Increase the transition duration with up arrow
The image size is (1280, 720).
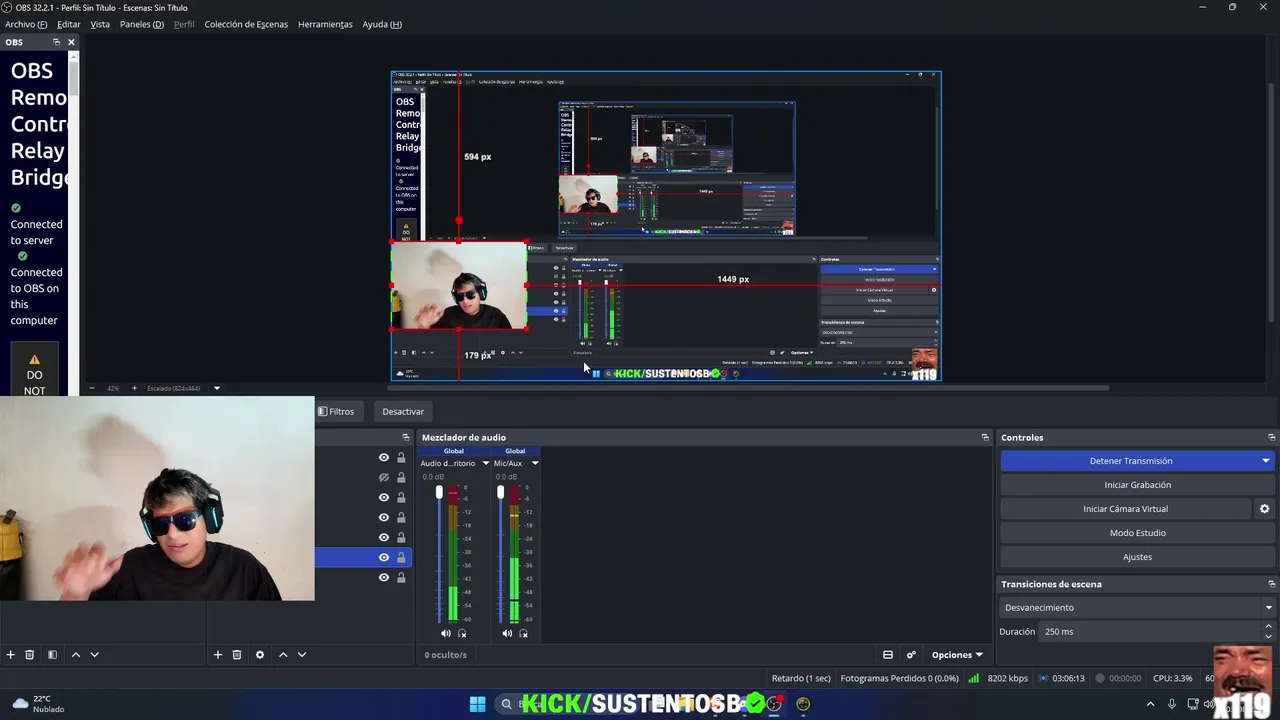[x=1268, y=627]
